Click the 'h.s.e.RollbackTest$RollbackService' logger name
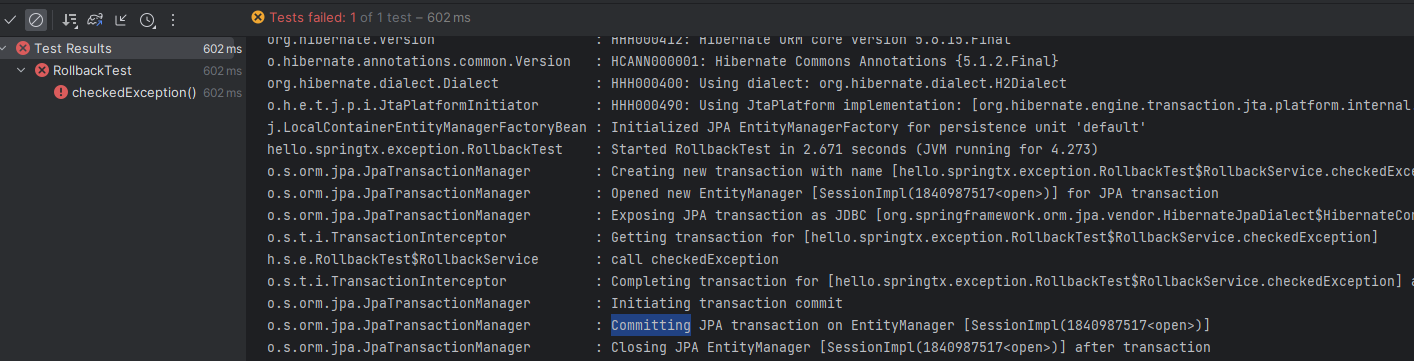Image resolution: width=1414 pixels, height=361 pixels. [x=403, y=259]
